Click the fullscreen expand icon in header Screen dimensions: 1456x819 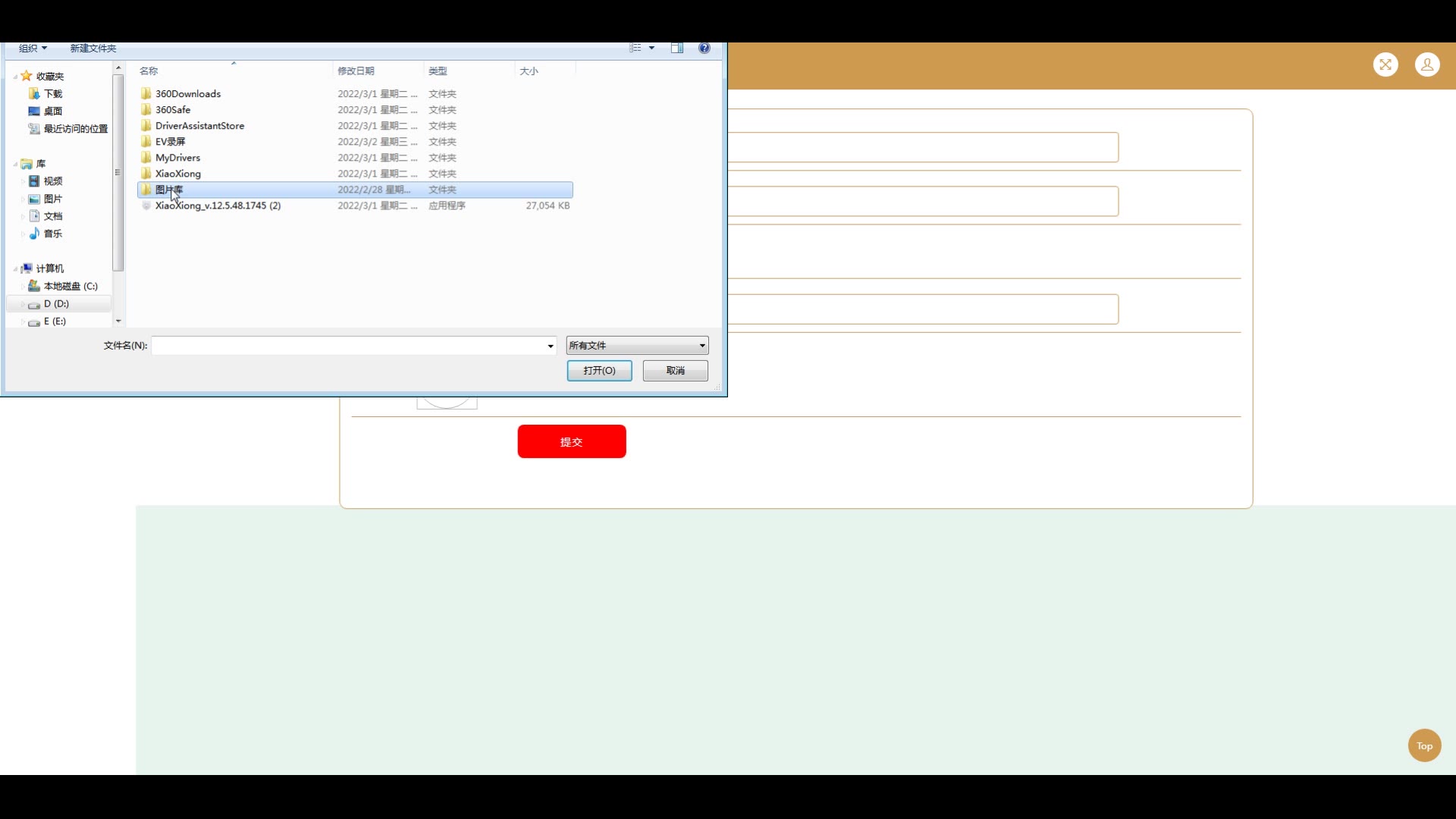(x=1385, y=64)
